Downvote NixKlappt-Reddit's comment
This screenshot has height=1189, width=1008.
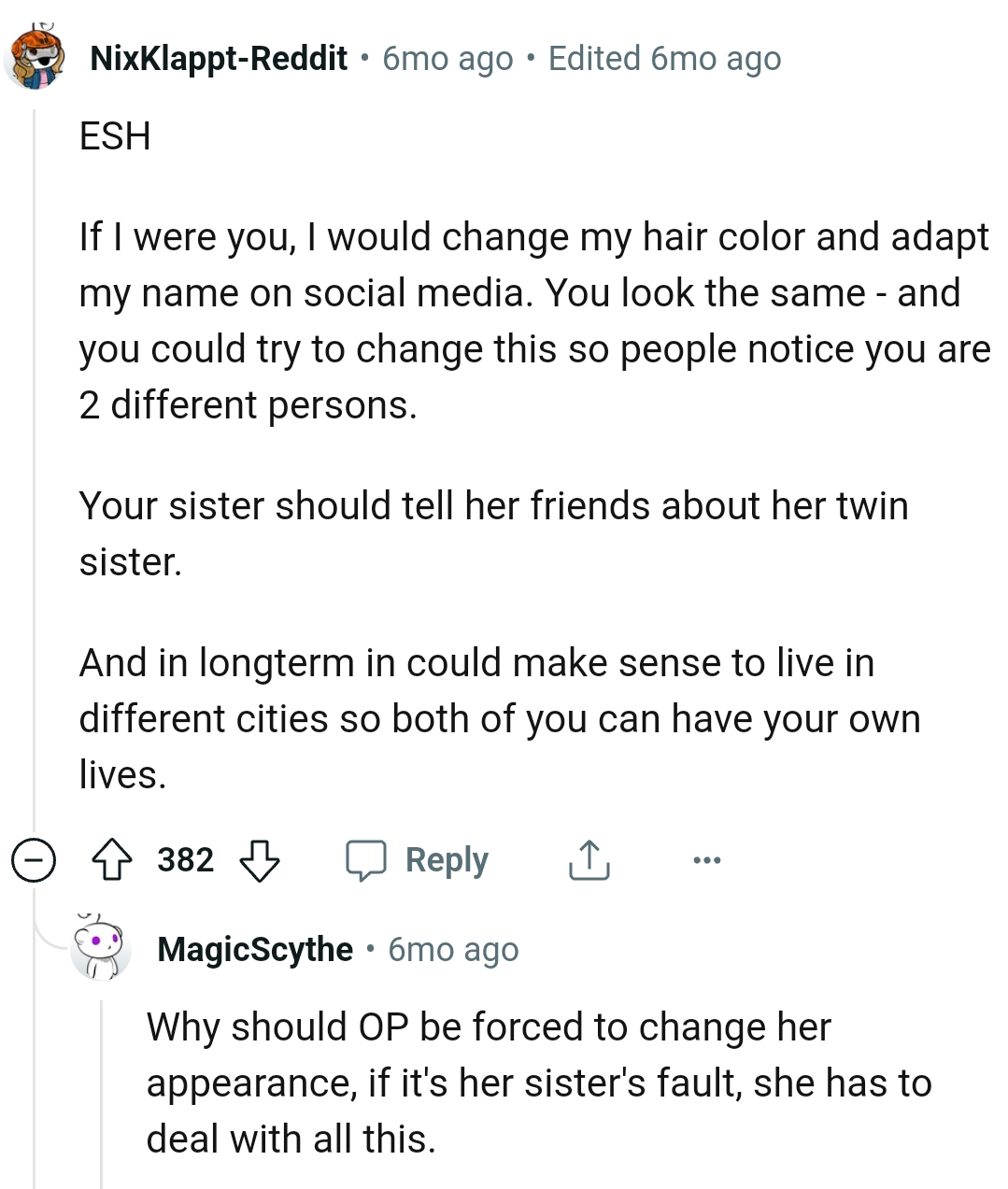pyautogui.click(x=261, y=860)
